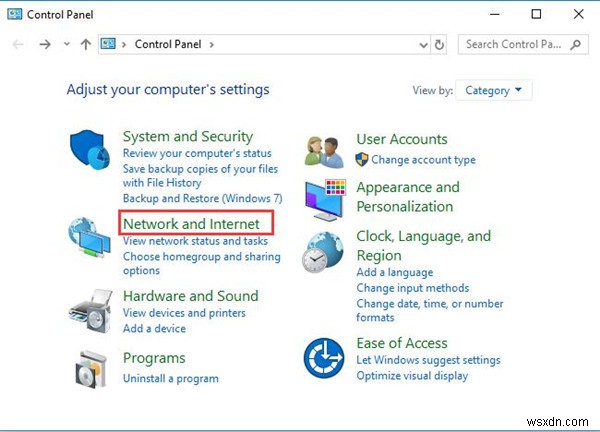The width and height of the screenshot is (600, 432).
Task: Open Uninstall a program link
Action: coord(170,379)
